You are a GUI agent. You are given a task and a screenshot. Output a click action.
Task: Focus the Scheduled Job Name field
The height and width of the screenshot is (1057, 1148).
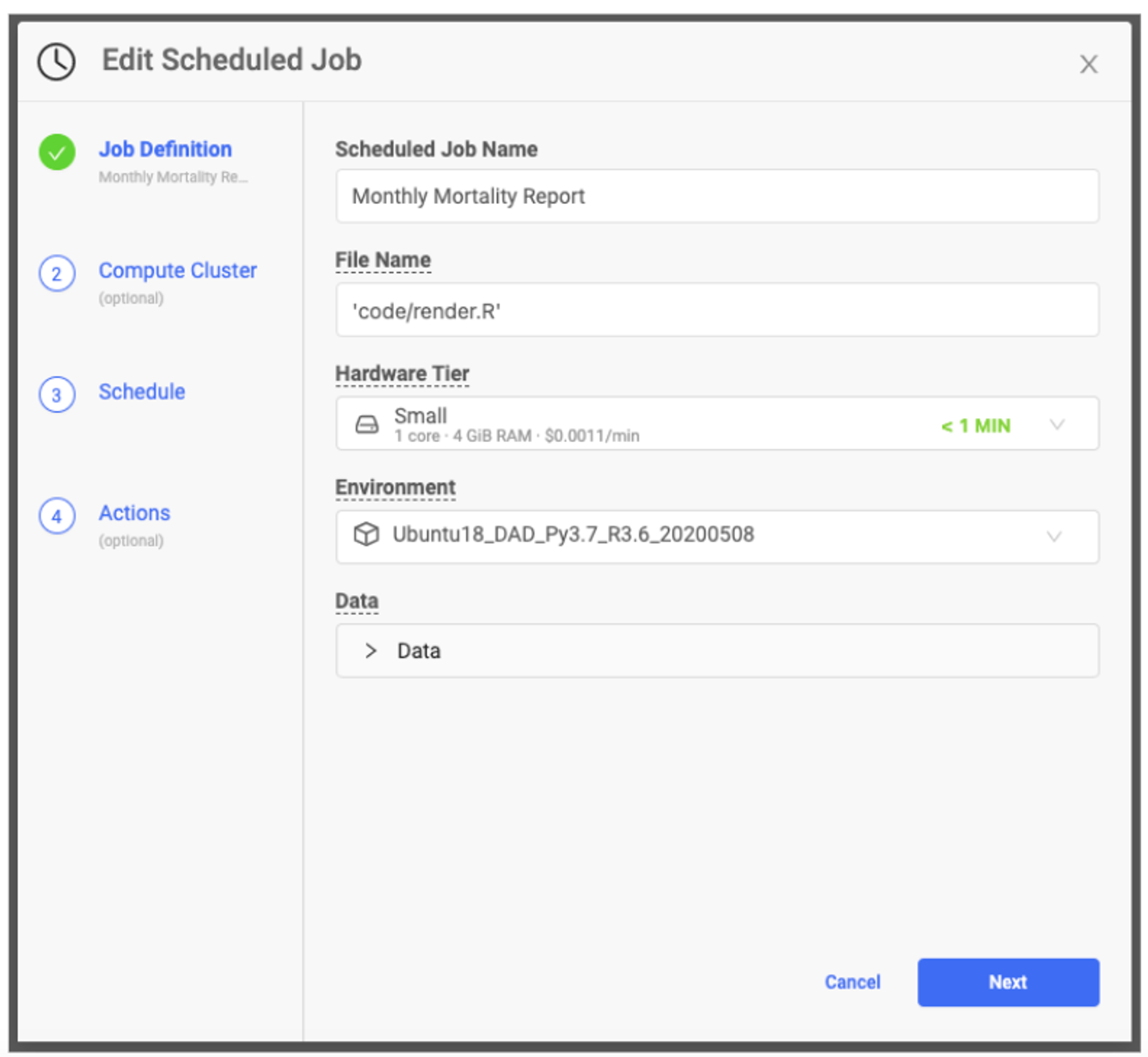pyautogui.click(x=716, y=196)
